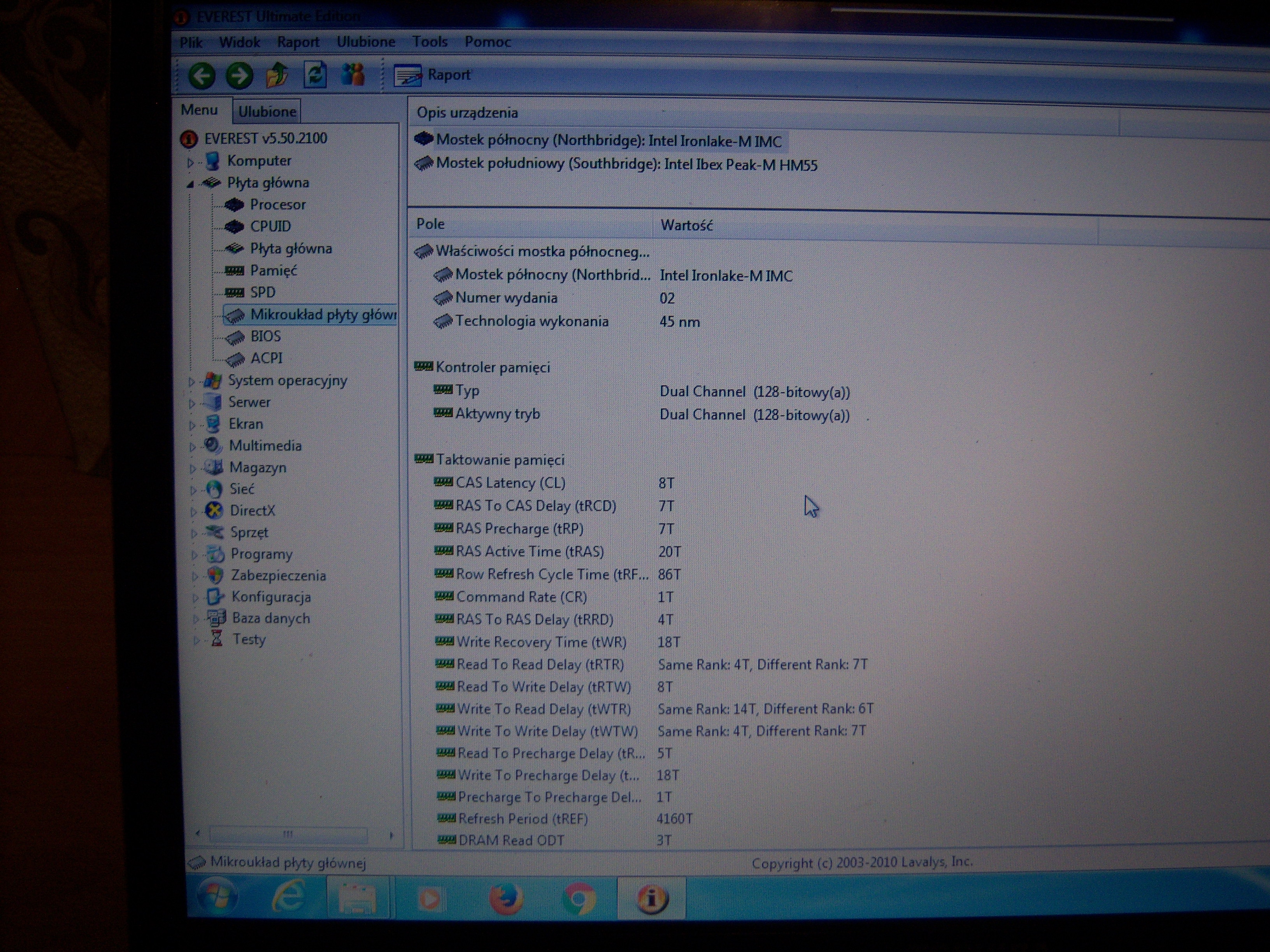
Task: Select Southbridge Intel Ibex Peak-M HM55 entry
Action: 626,165
